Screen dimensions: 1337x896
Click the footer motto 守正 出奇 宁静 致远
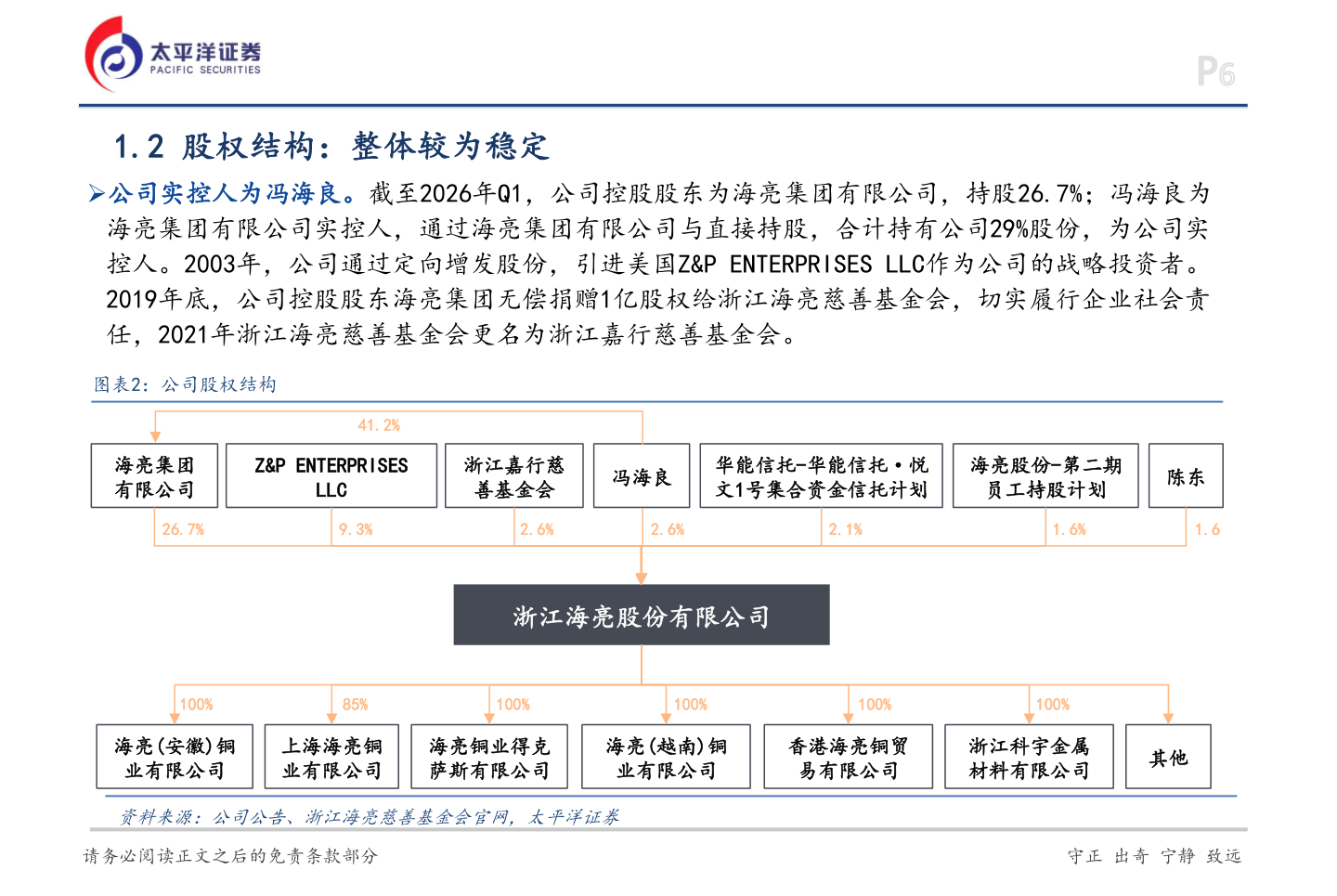(1154, 856)
